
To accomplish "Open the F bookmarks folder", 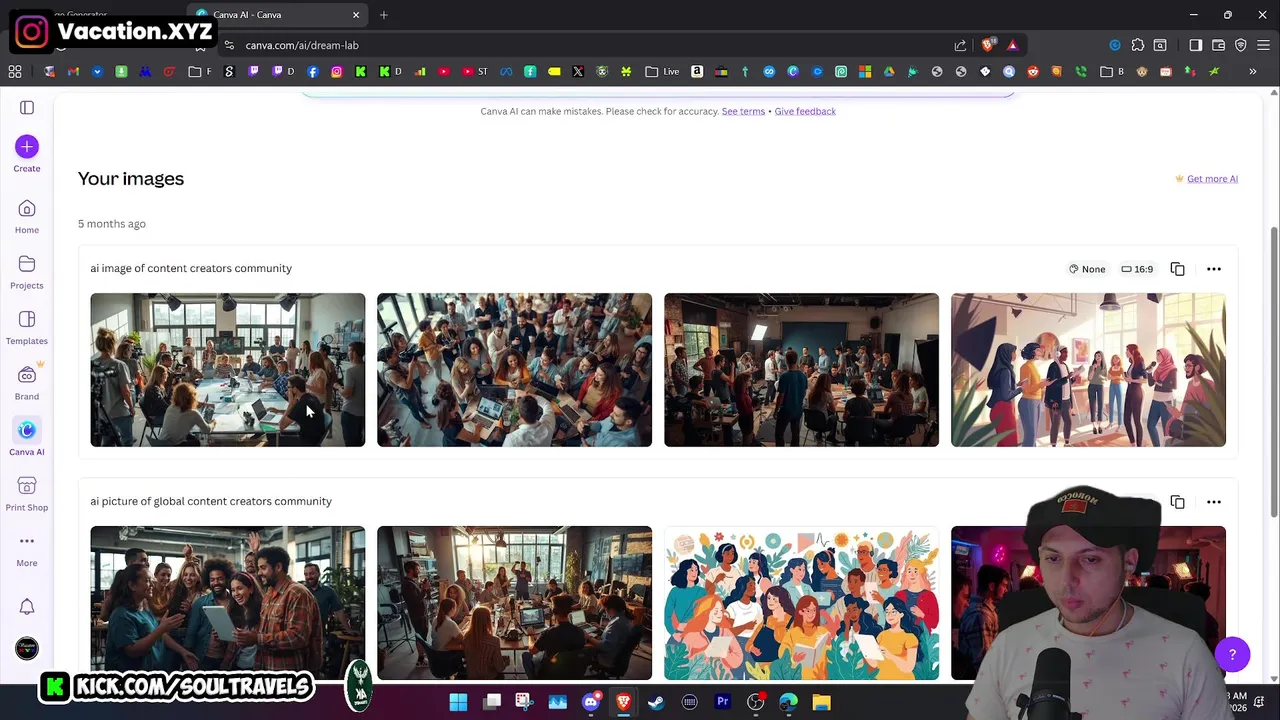I will (201, 71).
